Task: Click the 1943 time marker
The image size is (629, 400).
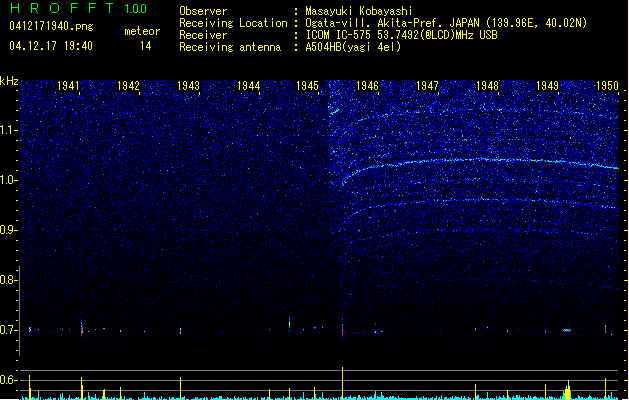Action: (x=188, y=86)
